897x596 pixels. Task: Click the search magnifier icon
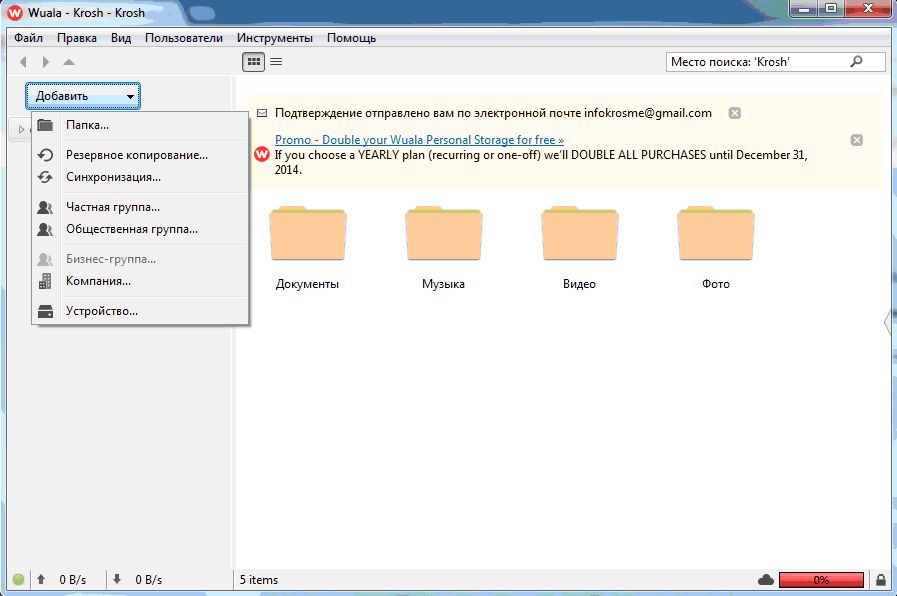[856, 61]
